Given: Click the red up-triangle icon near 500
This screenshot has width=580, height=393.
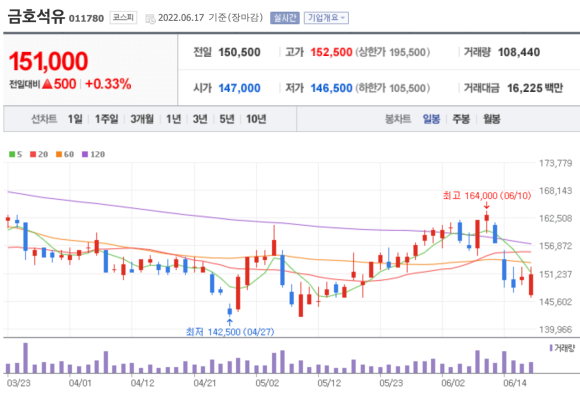Looking at the screenshot, I should (x=47, y=84).
